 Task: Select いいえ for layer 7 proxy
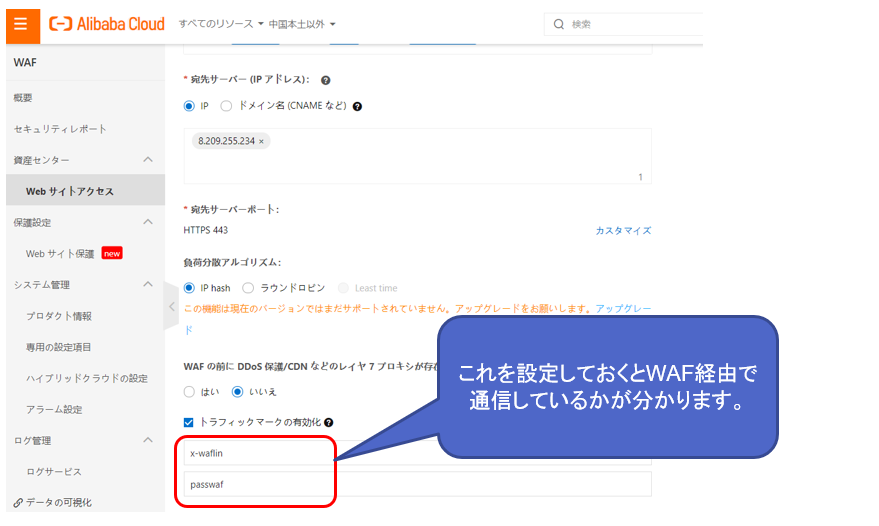click(x=238, y=391)
